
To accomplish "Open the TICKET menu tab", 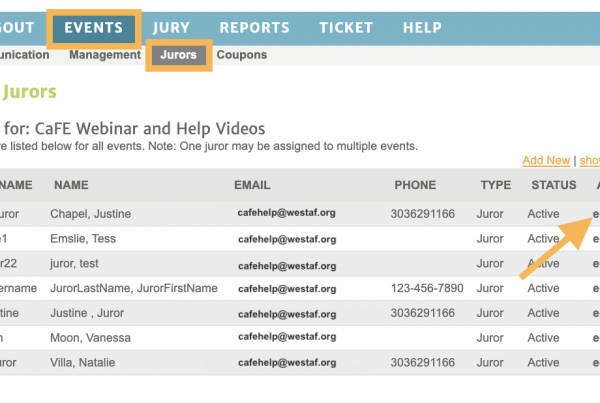I will (346, 28).
